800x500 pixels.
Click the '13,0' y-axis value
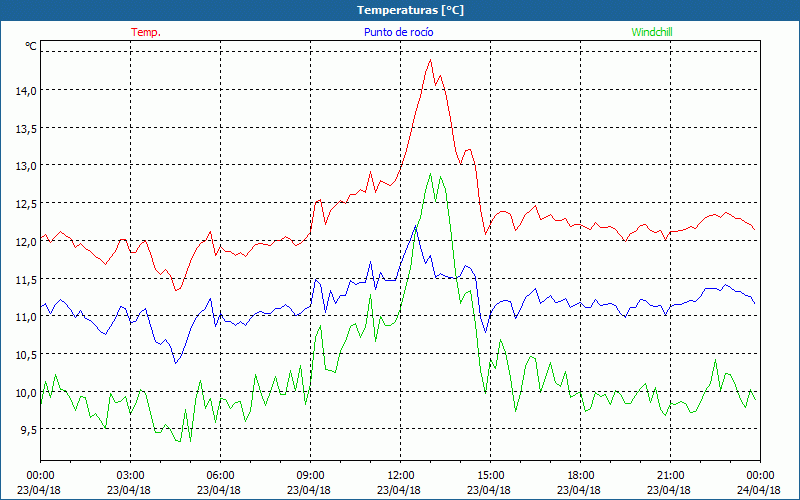coord(26,166)
